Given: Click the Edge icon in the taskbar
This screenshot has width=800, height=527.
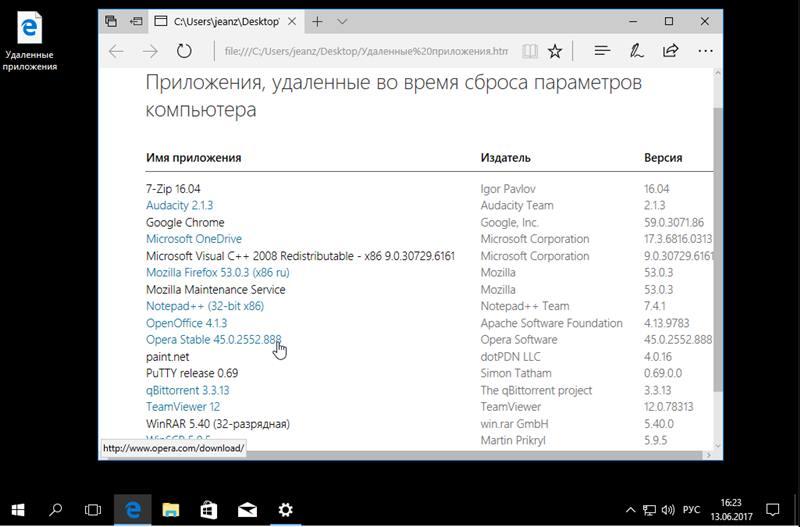Looking at the screenshot, I should [133, 510].
